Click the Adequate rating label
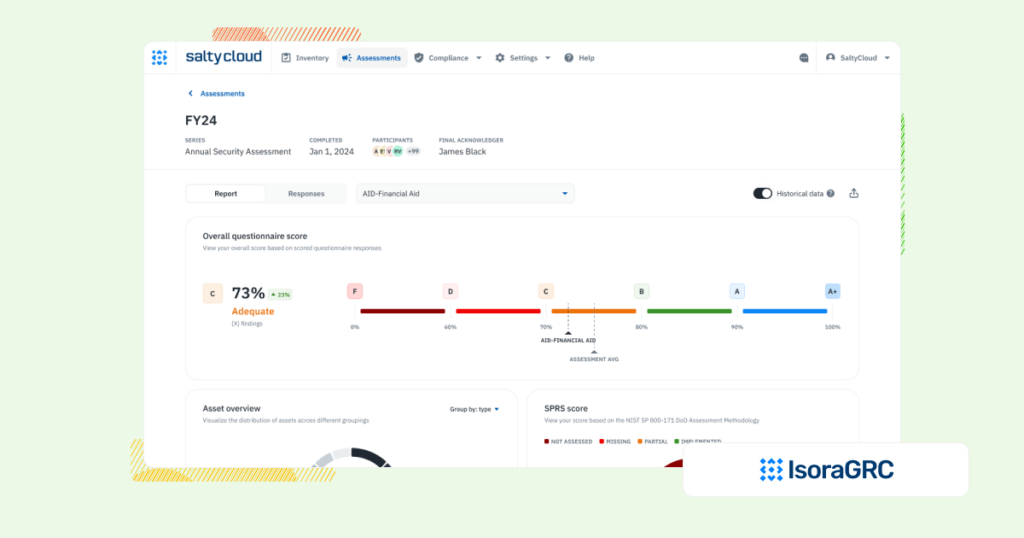 [253, 311]
